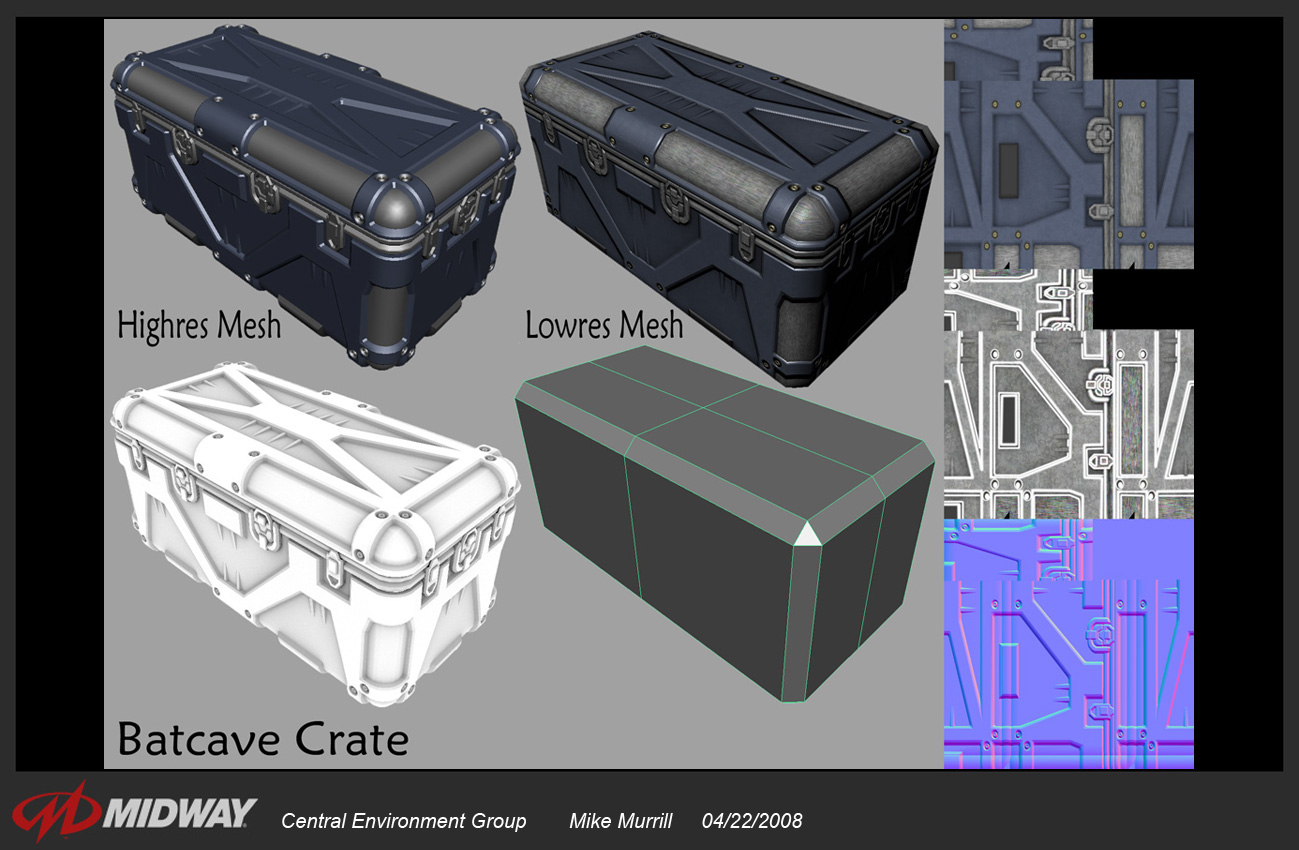Select the "Highres Mesh" label
Viewport: 1299px width, 850px height.
coord(199,326)
